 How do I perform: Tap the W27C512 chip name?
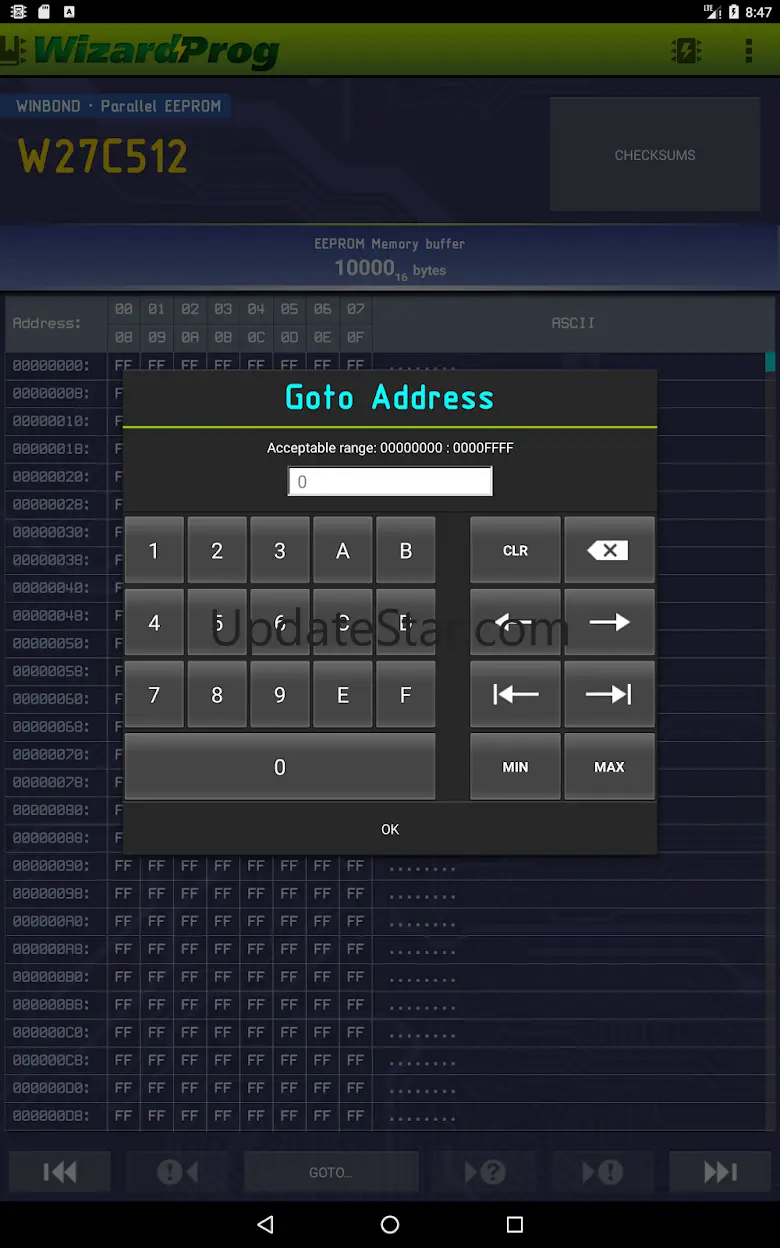pyautogui.click(x=103, y=156)
